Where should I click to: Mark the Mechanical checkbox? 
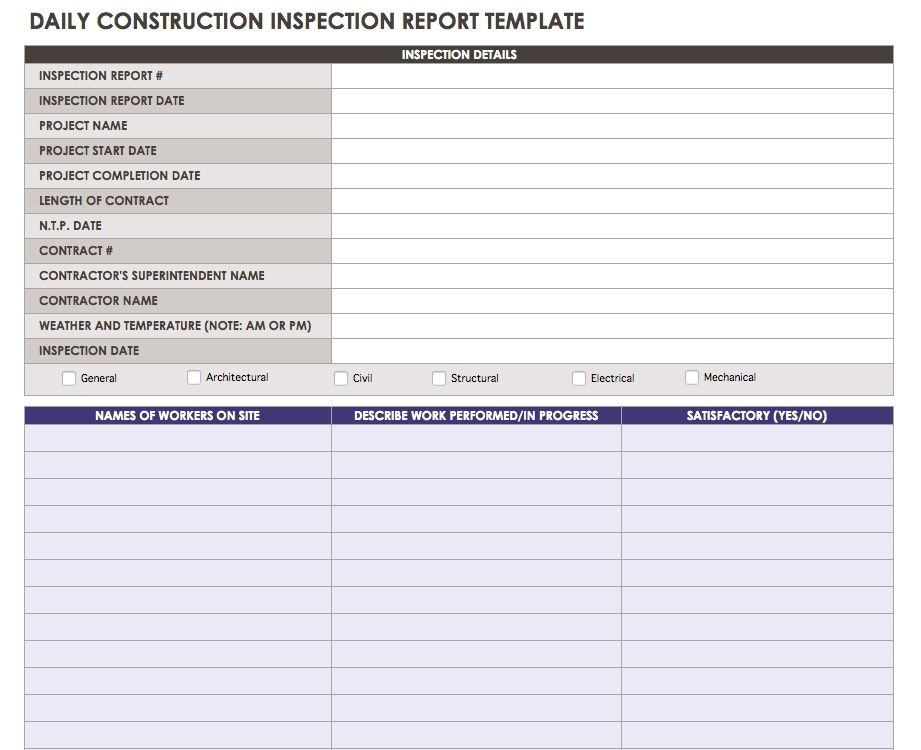[692, 378]
